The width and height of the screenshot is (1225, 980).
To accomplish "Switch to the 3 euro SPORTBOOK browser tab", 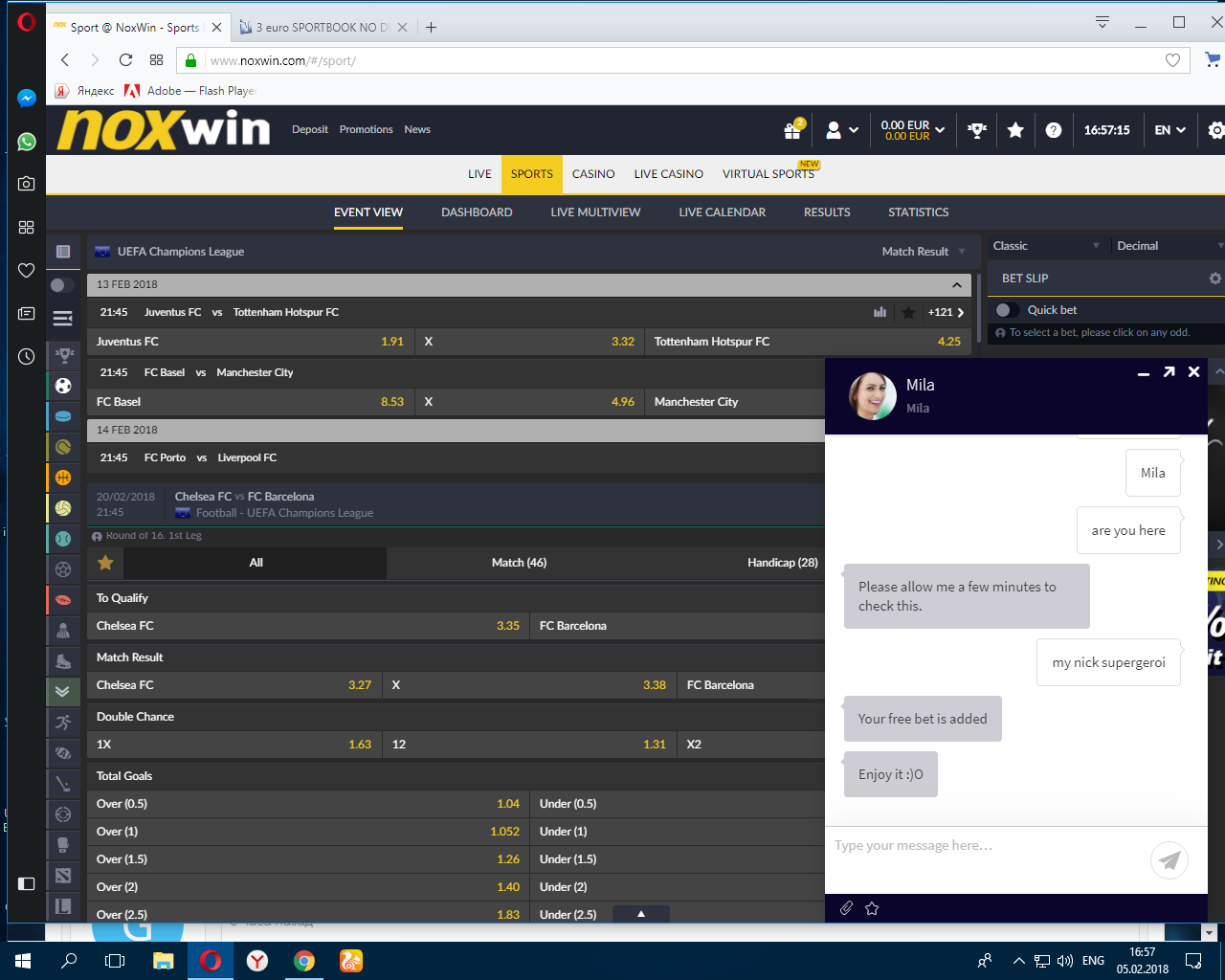I will (323, 28).
